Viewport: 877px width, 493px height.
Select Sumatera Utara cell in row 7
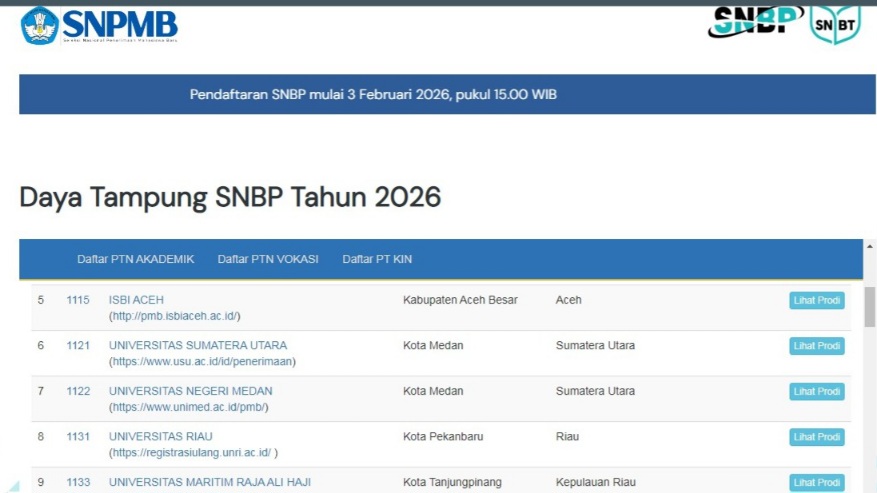tap(595, 391)
